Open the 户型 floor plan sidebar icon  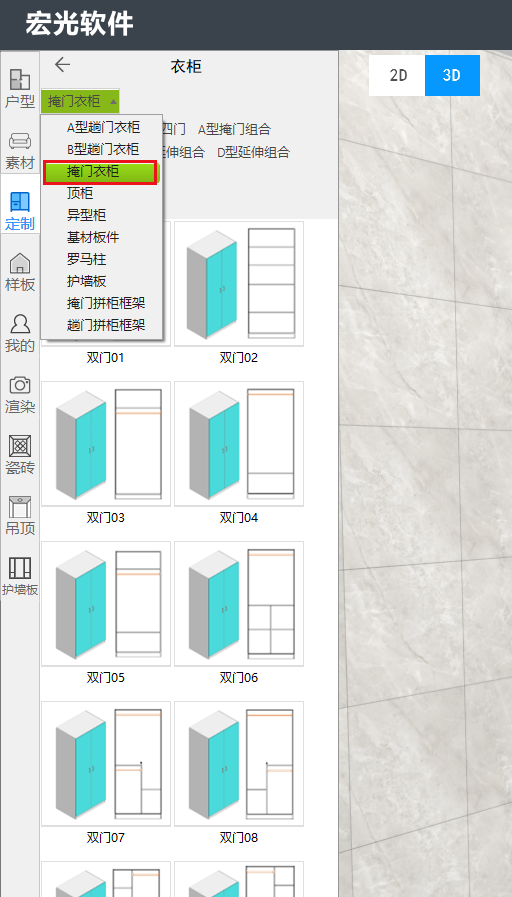(x=20, y=89)
